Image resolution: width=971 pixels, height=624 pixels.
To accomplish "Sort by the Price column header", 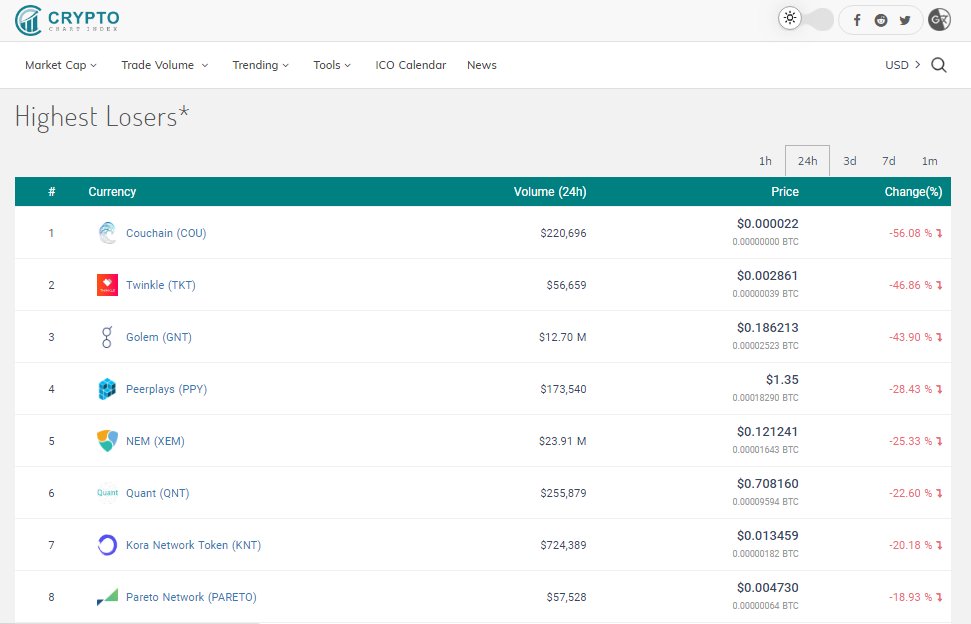I will pos(785,192).
